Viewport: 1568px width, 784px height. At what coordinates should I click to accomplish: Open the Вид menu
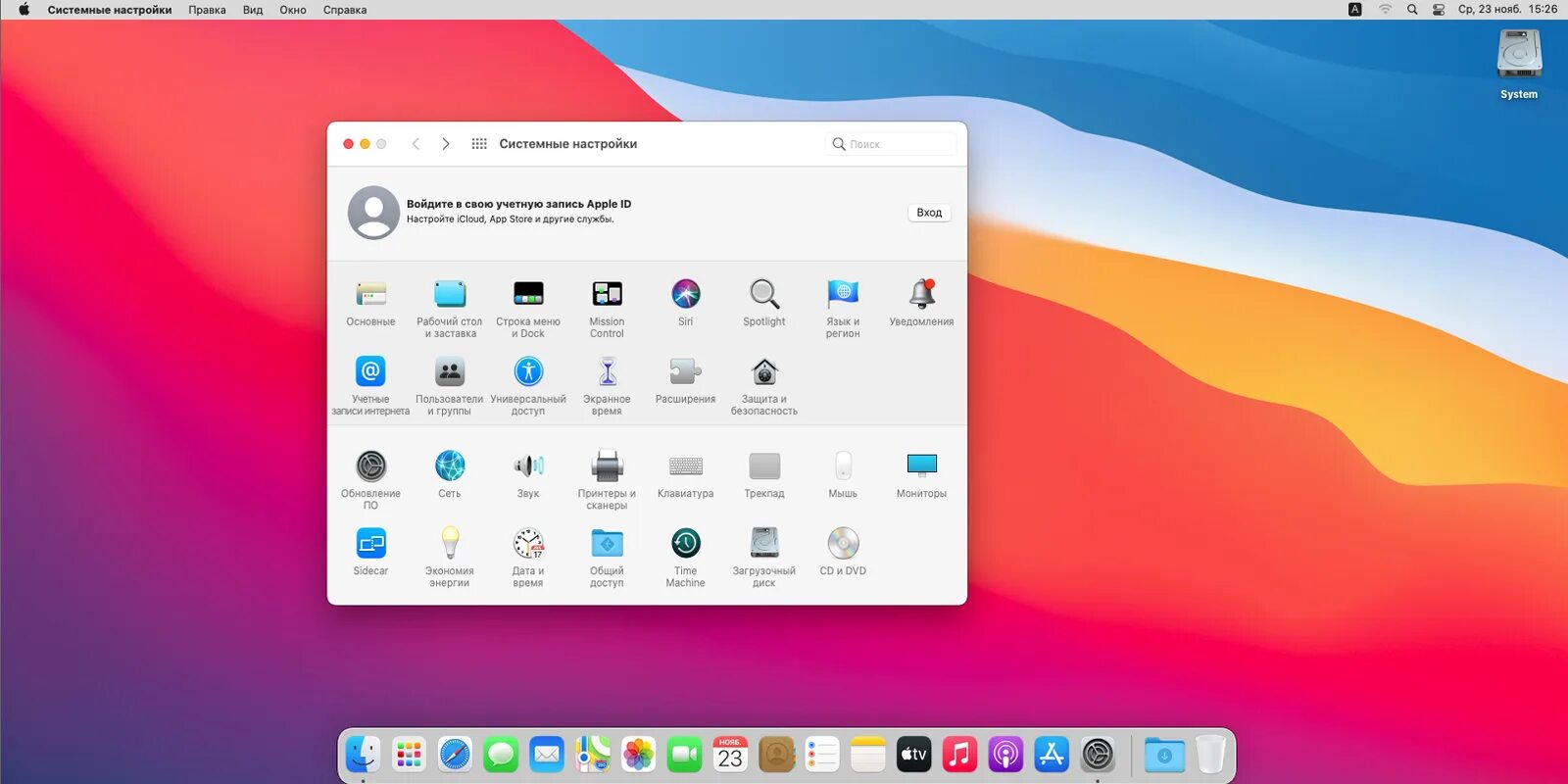pos(253,10)
